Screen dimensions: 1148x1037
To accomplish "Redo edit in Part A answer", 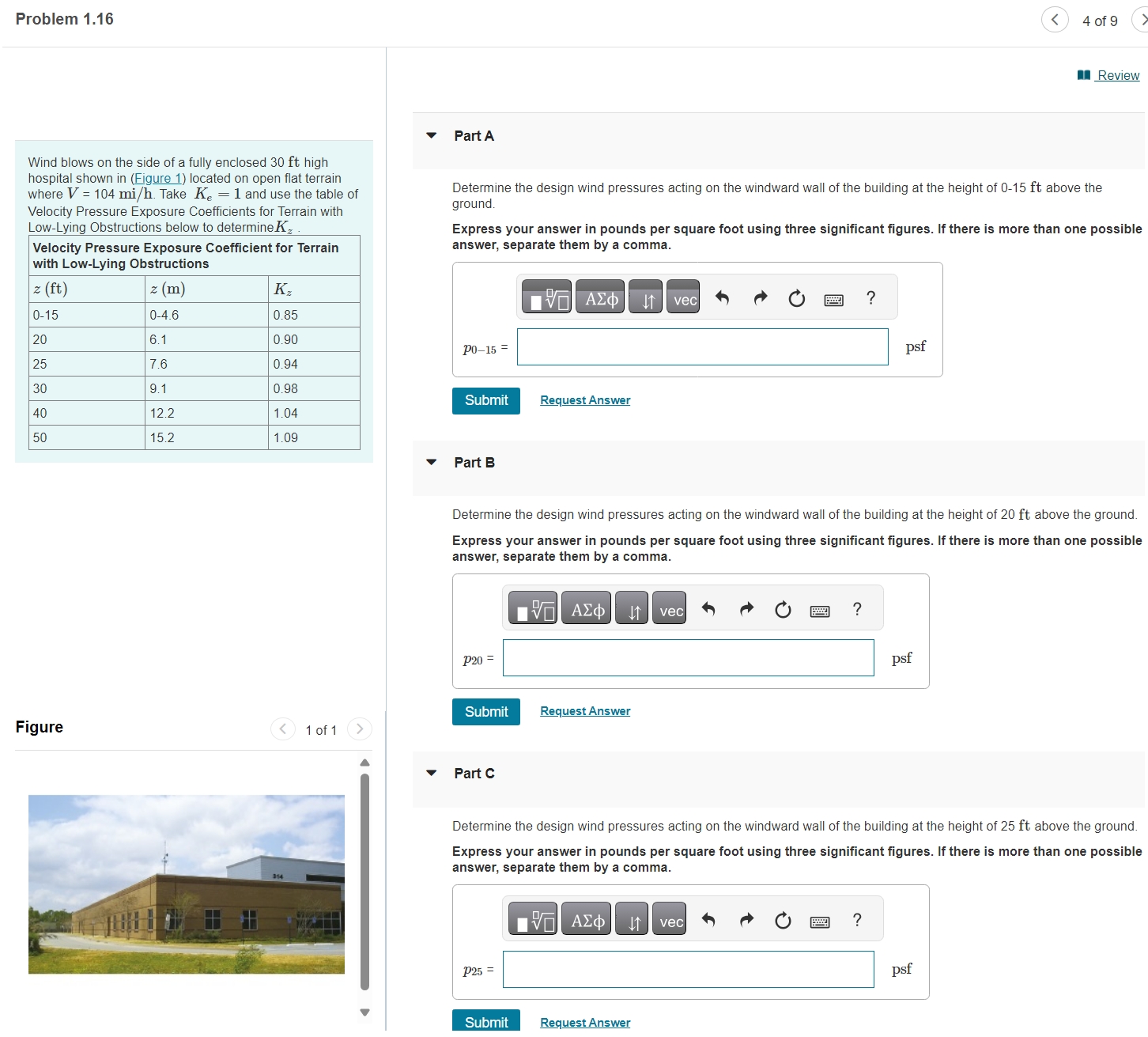I will 761,298.
